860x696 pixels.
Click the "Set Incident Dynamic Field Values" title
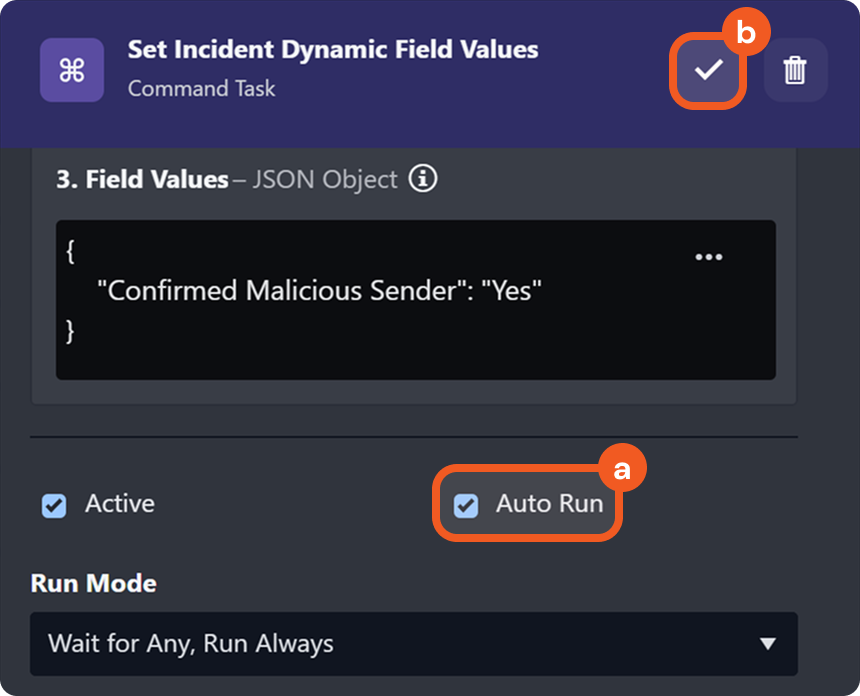point(333,50)
